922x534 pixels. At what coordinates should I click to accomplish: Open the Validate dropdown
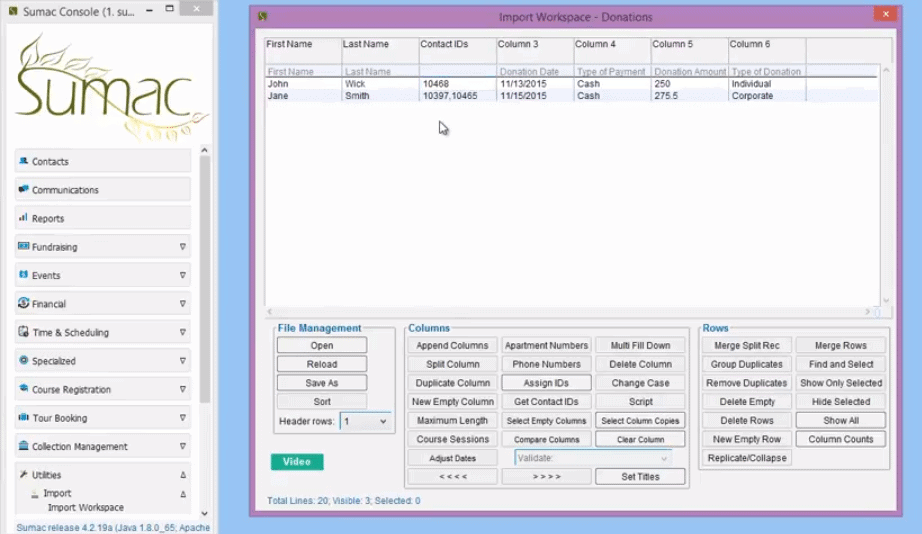(593, 458)
